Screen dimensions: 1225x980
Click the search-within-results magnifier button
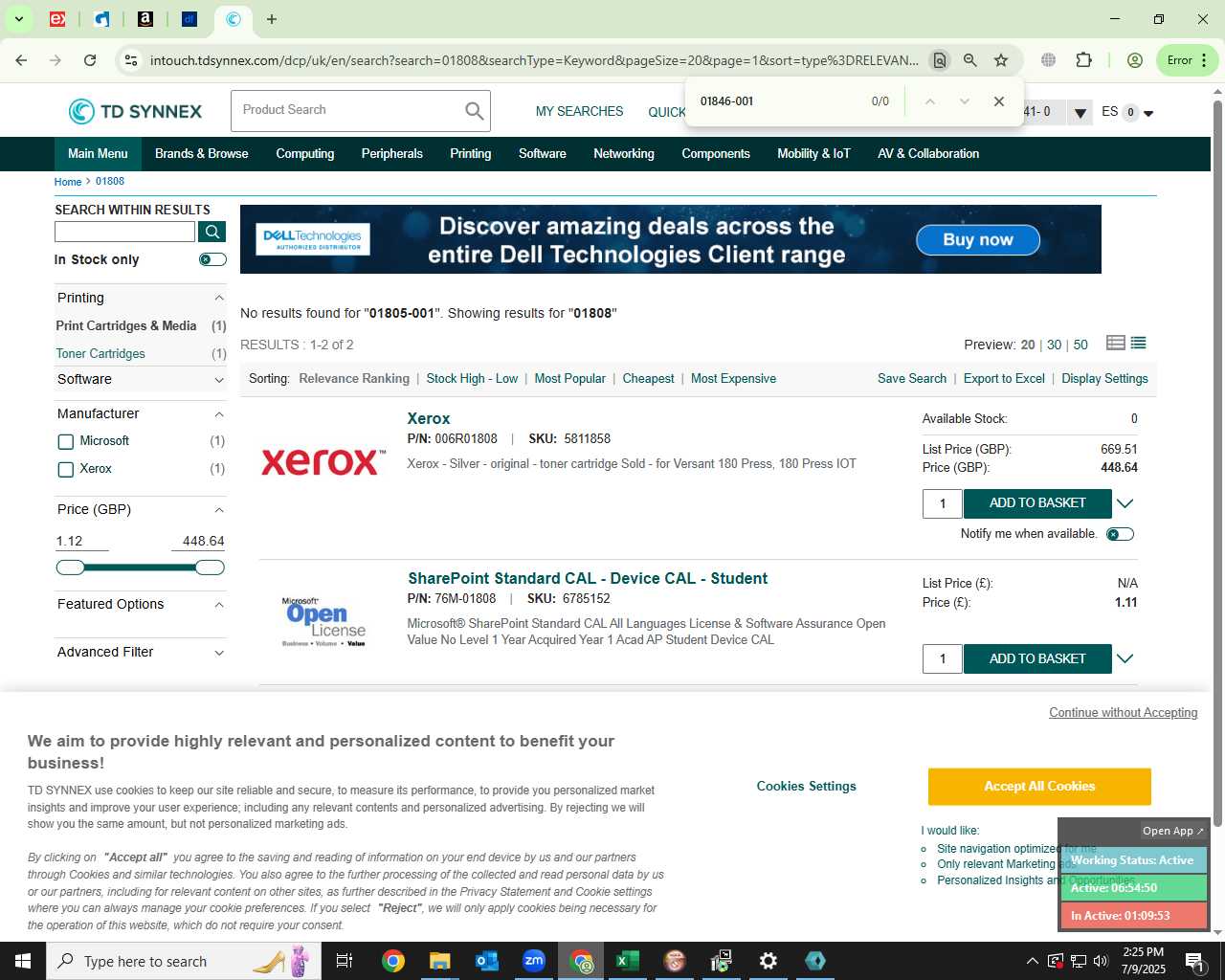click(x=212, y=232)
